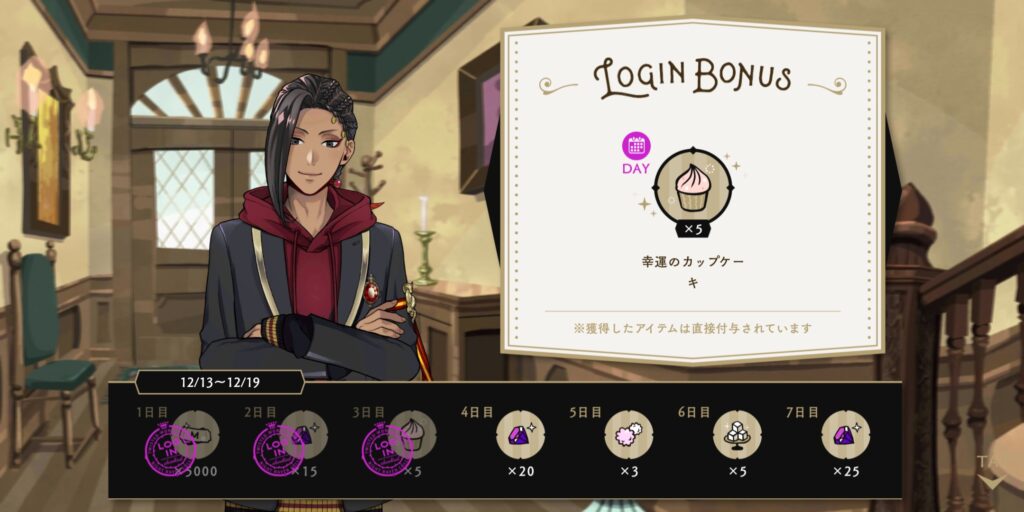Click the day 5 pink candy icon
The width and height of the screenshot is (1024, 512).
pos(629,435)
